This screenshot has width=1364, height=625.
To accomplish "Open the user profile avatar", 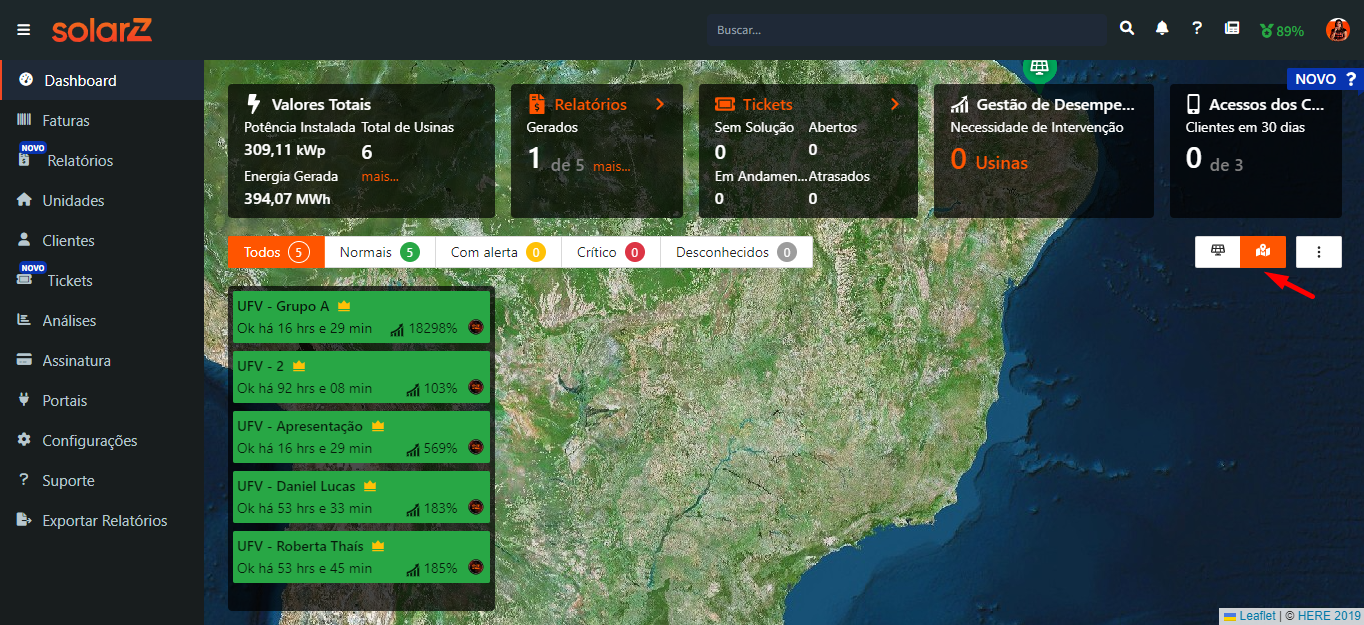I will [1337, 30].
